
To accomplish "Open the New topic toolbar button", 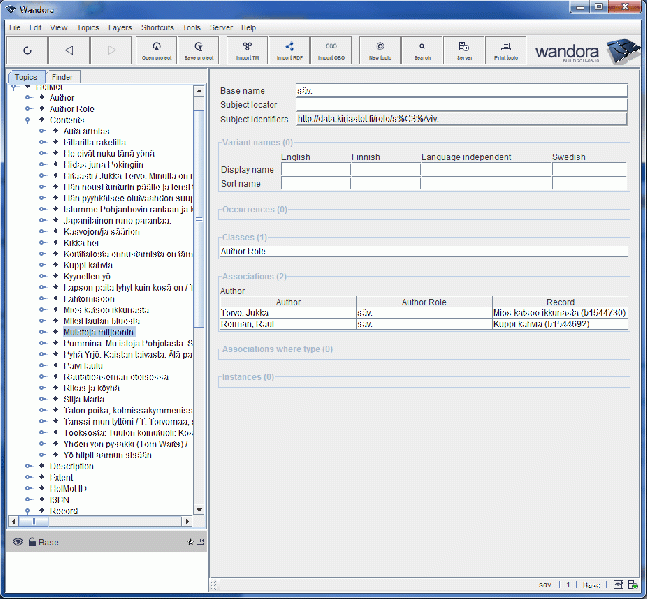I will click(380, 50).
